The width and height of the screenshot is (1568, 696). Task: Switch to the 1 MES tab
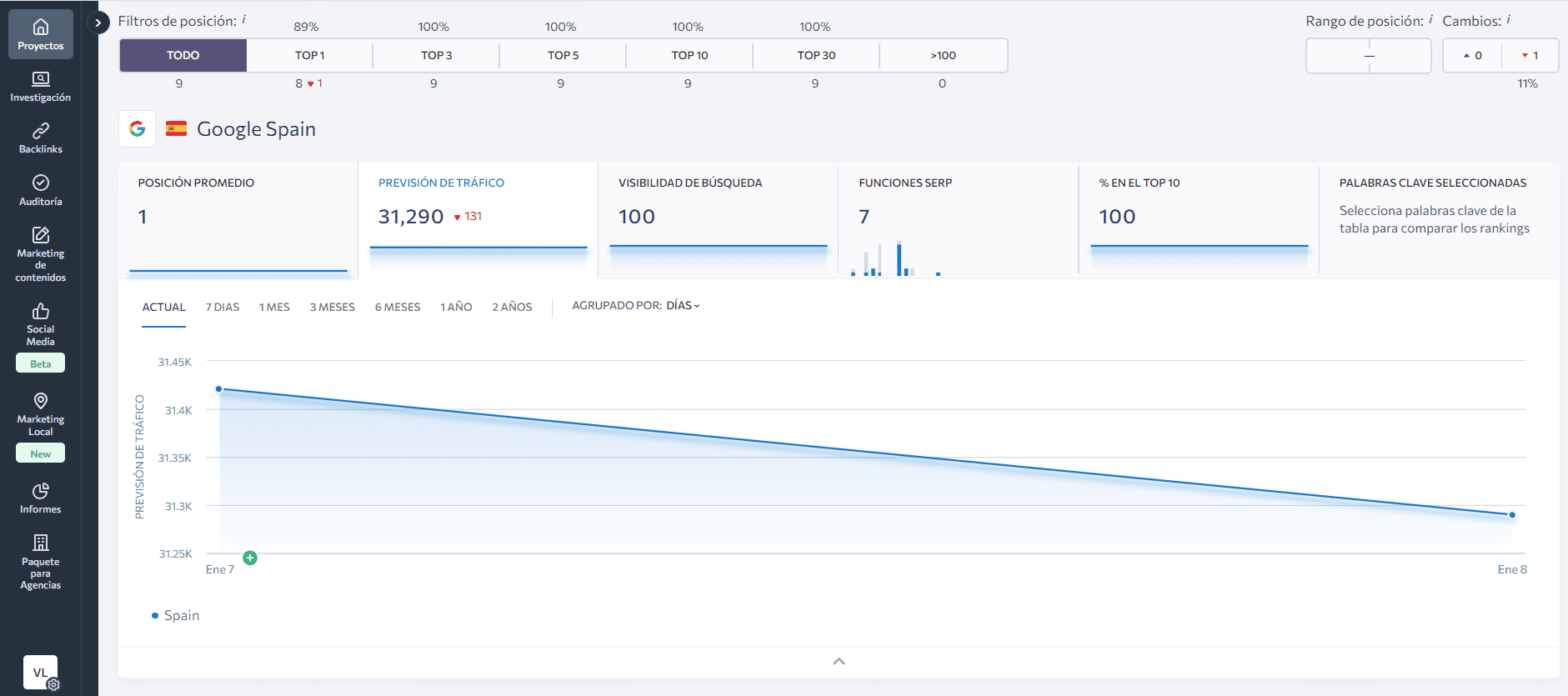(x=274, y=307)
